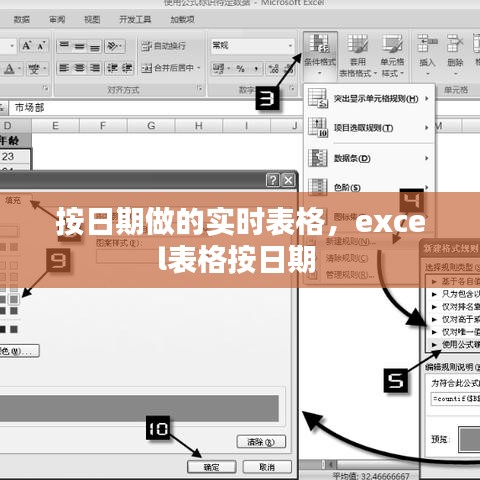
Task: Expand the 色阶(S) submenu arrow
Action: pyautogui.click(x=427, y=187)
